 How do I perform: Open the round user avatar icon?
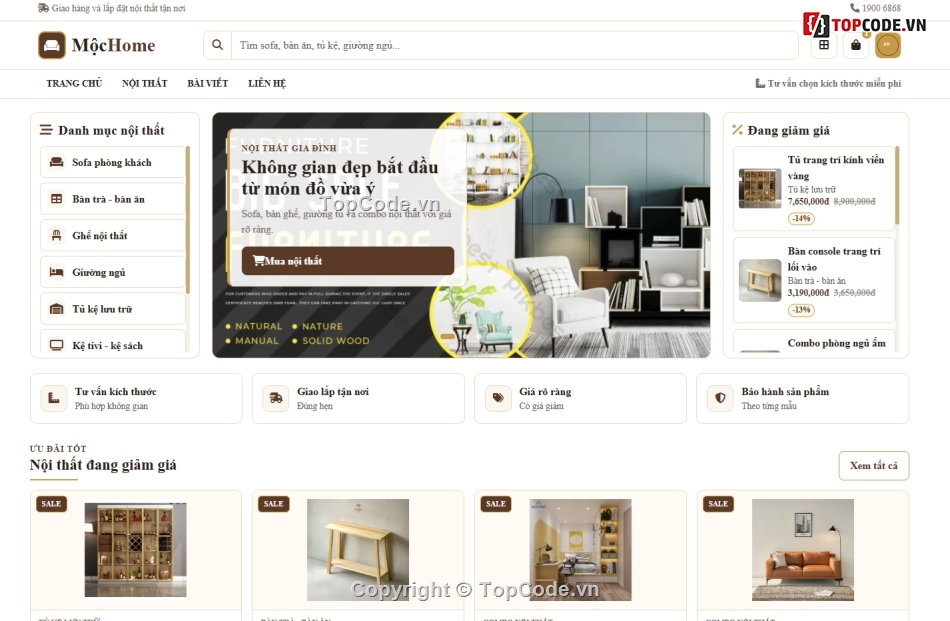click(888, 45)
